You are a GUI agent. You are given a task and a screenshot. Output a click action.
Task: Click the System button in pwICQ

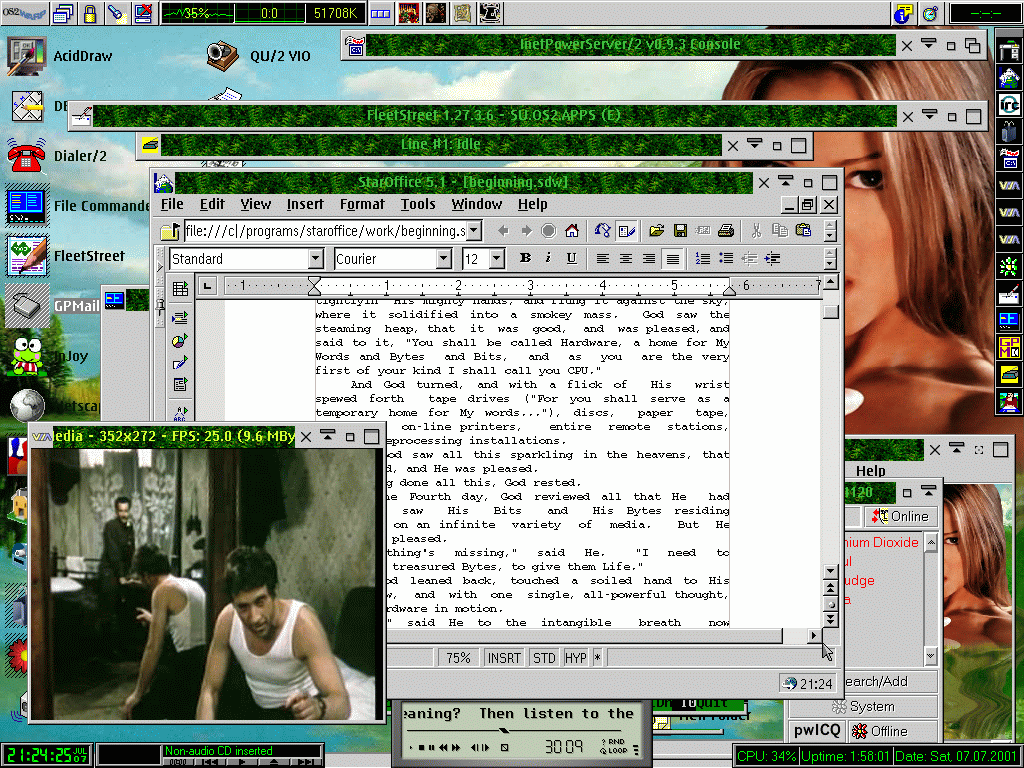click(x=863, y=707)
